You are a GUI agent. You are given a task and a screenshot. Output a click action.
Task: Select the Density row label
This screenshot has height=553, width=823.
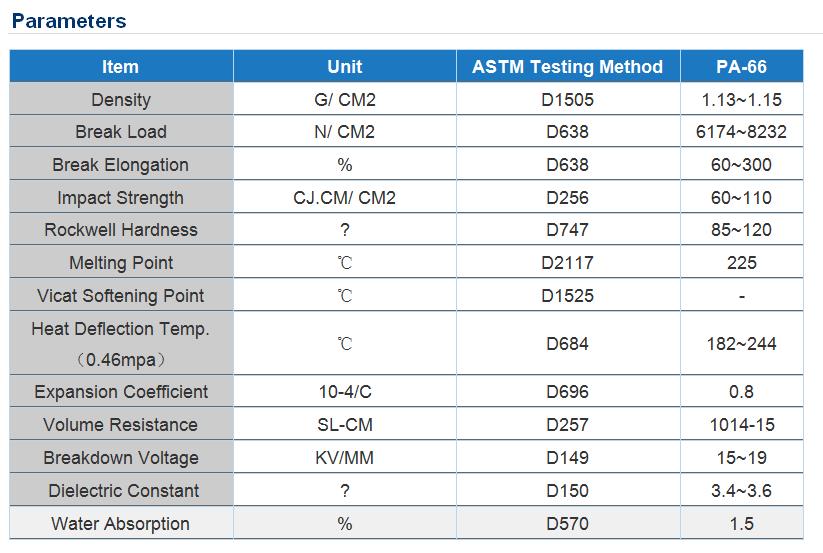121,99
